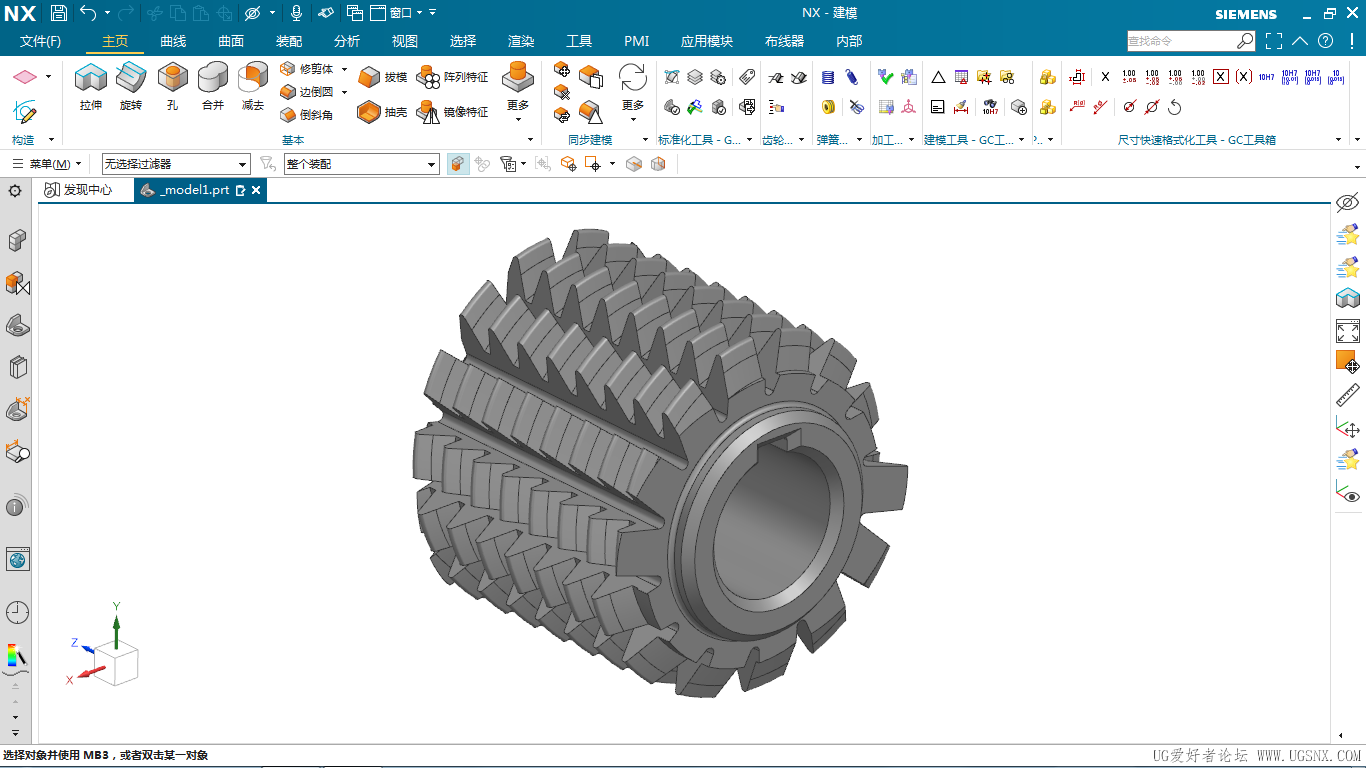The height and width of the screenshot is (768, 1366).
Task: Toggle the highlighted selection scope cube button
Action: coord(457,164)
